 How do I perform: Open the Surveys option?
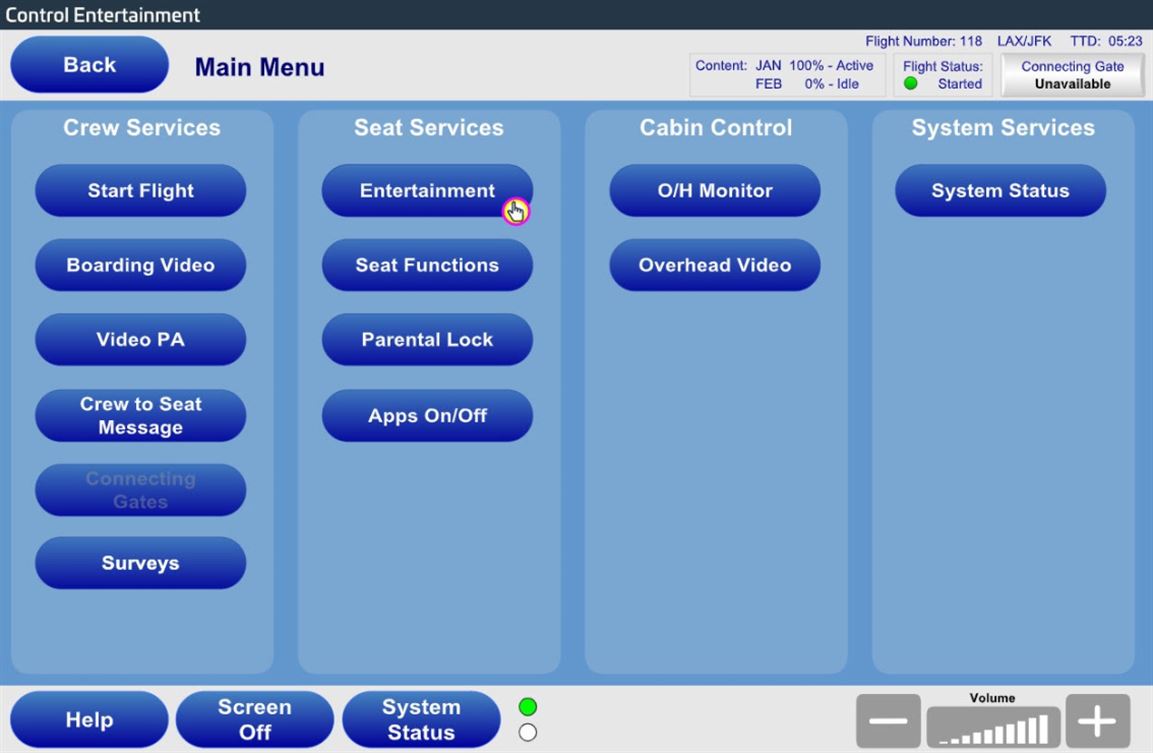pos(140,563)
